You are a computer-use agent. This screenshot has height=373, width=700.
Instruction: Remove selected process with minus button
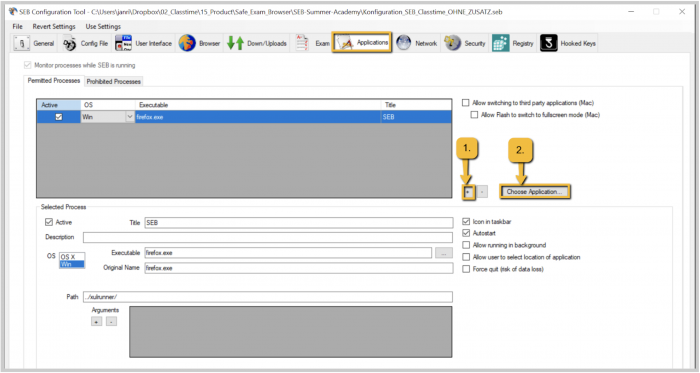[x=482, y=192]
